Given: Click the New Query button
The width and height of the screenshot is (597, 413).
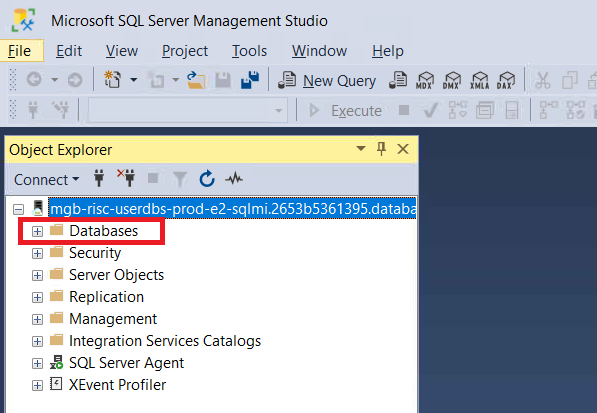Looking at the screenshot, I should click(x=327, y=80).
